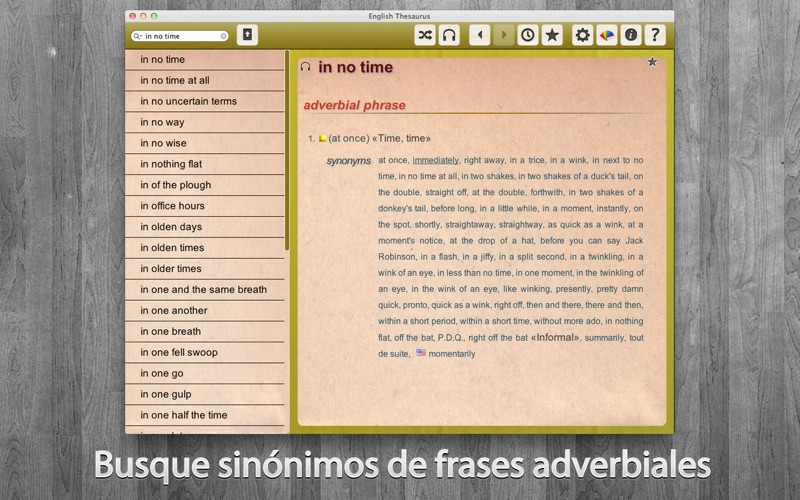Select 'in one and the same breath' entry
This screenshot has height=500, width=800.
point(205,290)
